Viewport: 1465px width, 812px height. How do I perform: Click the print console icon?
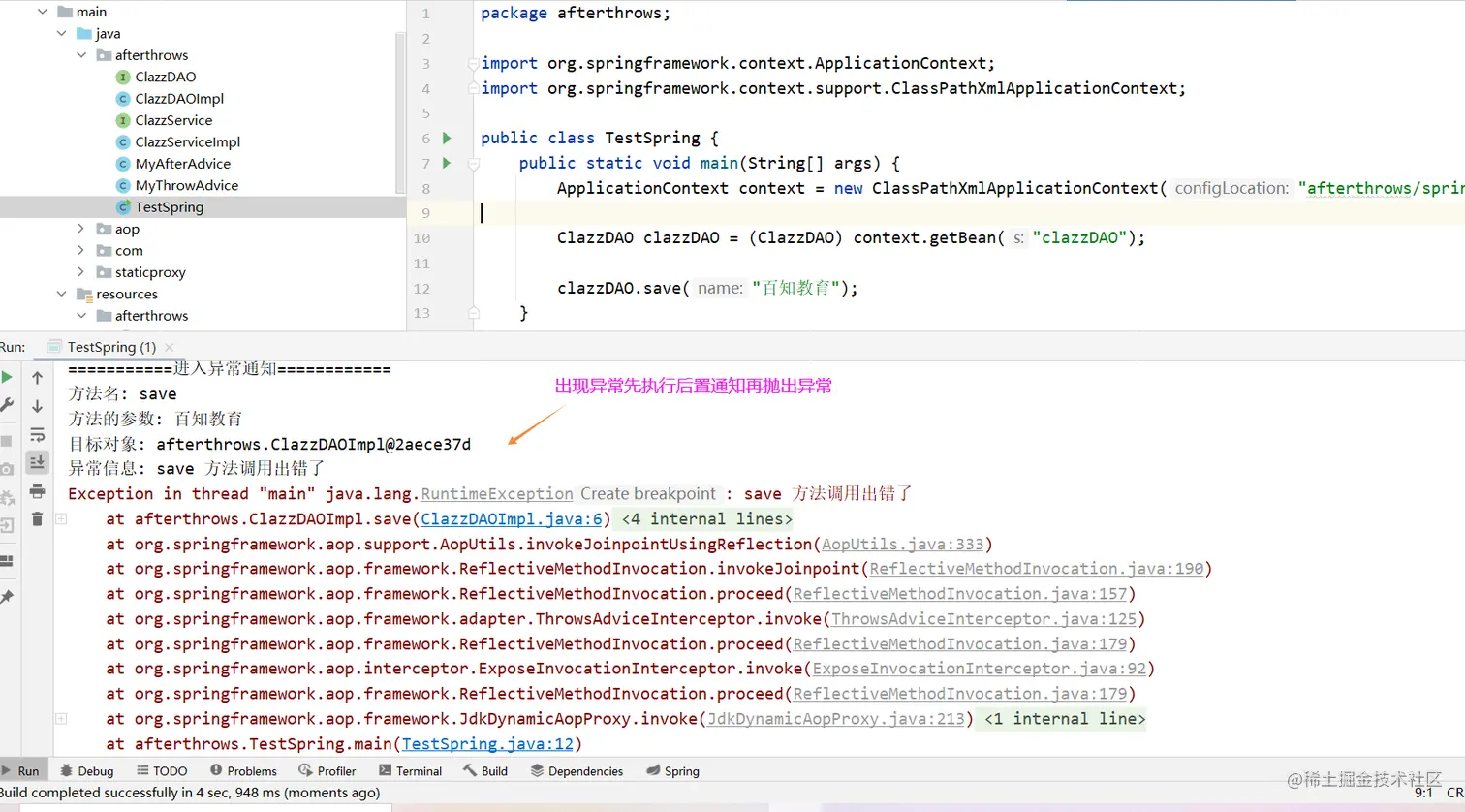pos(37,491)
